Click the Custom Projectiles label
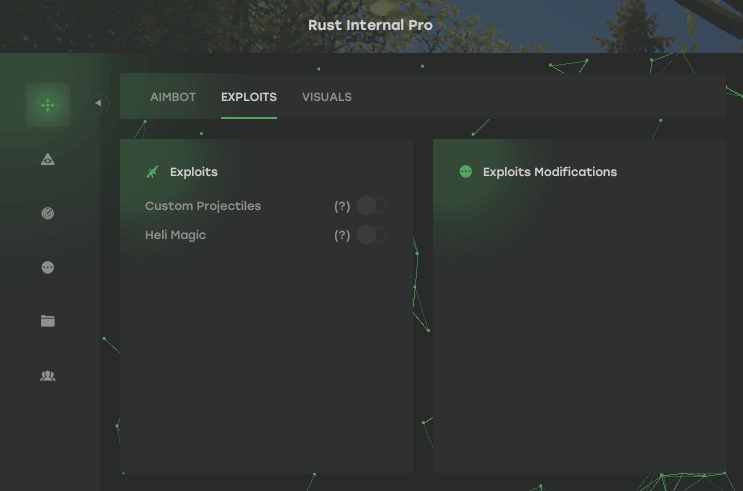 click(x=203, y=206)
